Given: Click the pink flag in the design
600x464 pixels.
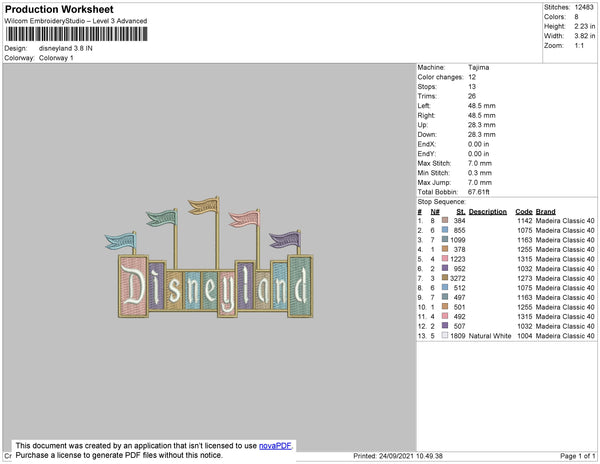Looking at the screenshot, I should click(x=245, y=219).
